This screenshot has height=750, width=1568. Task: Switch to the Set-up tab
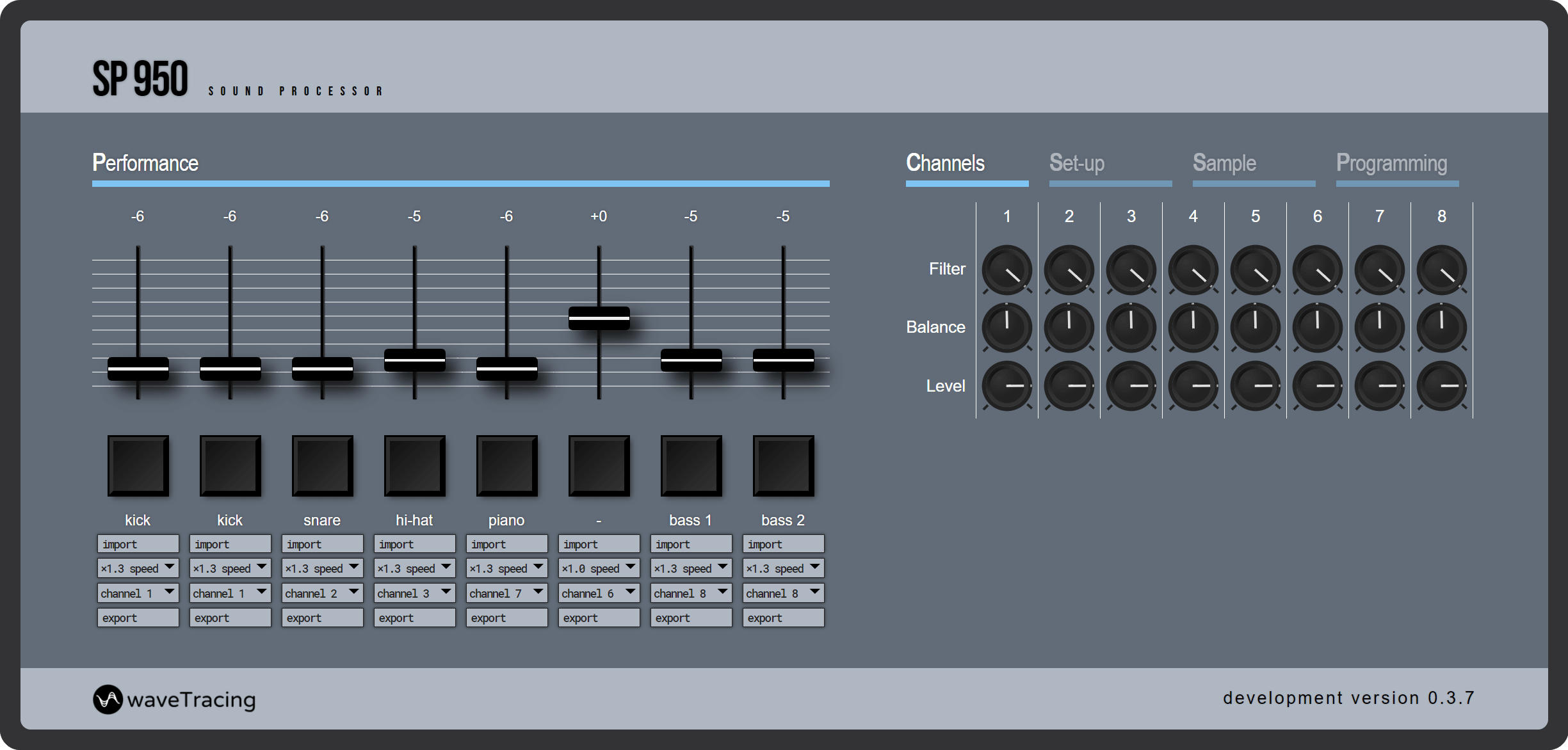point(1077,163)
